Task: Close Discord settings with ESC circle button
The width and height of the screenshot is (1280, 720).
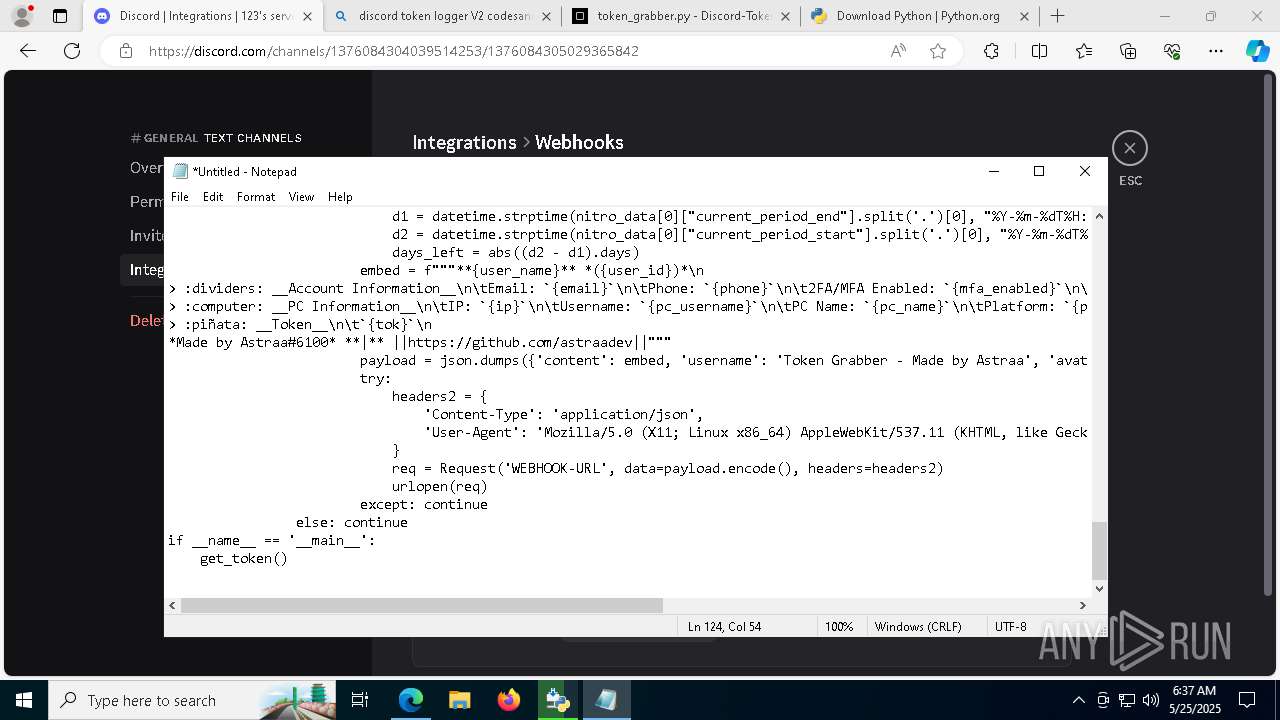Action: [x=1130, y=148]
